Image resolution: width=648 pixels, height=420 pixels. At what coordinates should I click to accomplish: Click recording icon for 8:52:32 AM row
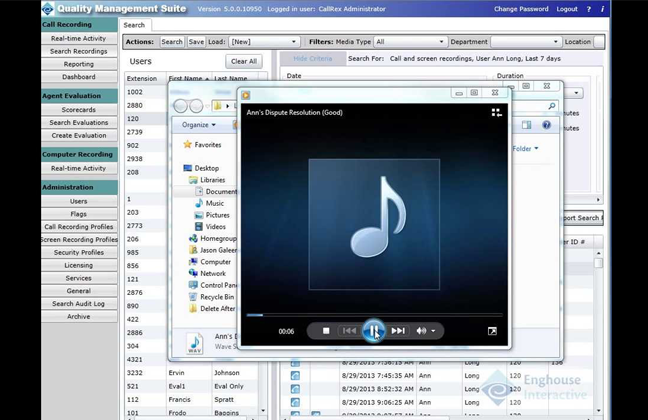click(x=295, y=389)
